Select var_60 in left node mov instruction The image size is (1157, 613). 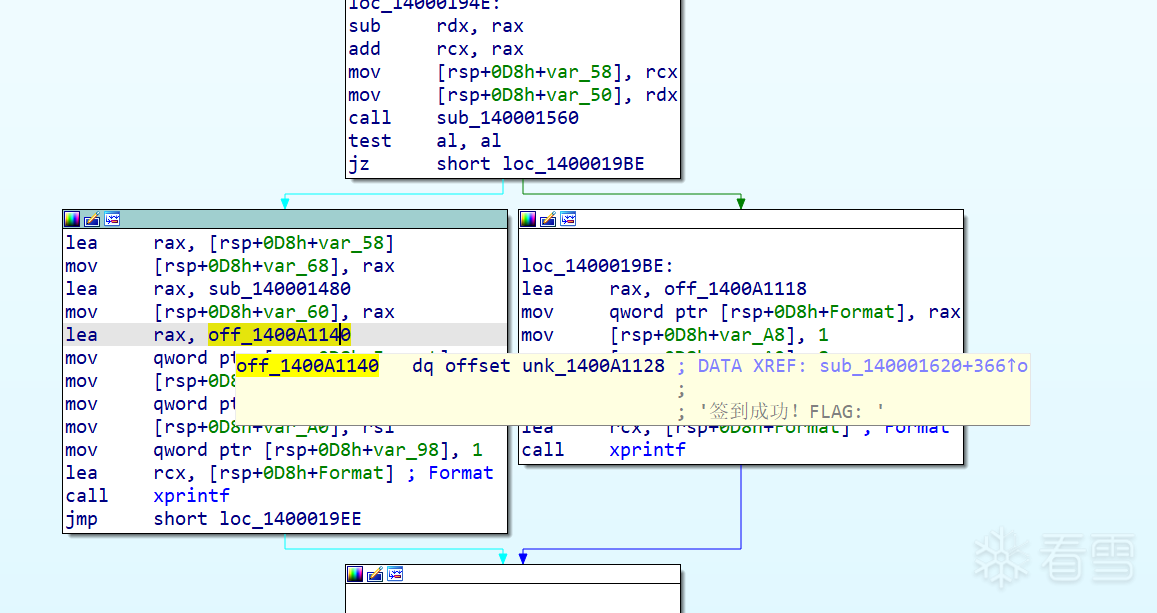pyautogui.click(x=296, y=312)
